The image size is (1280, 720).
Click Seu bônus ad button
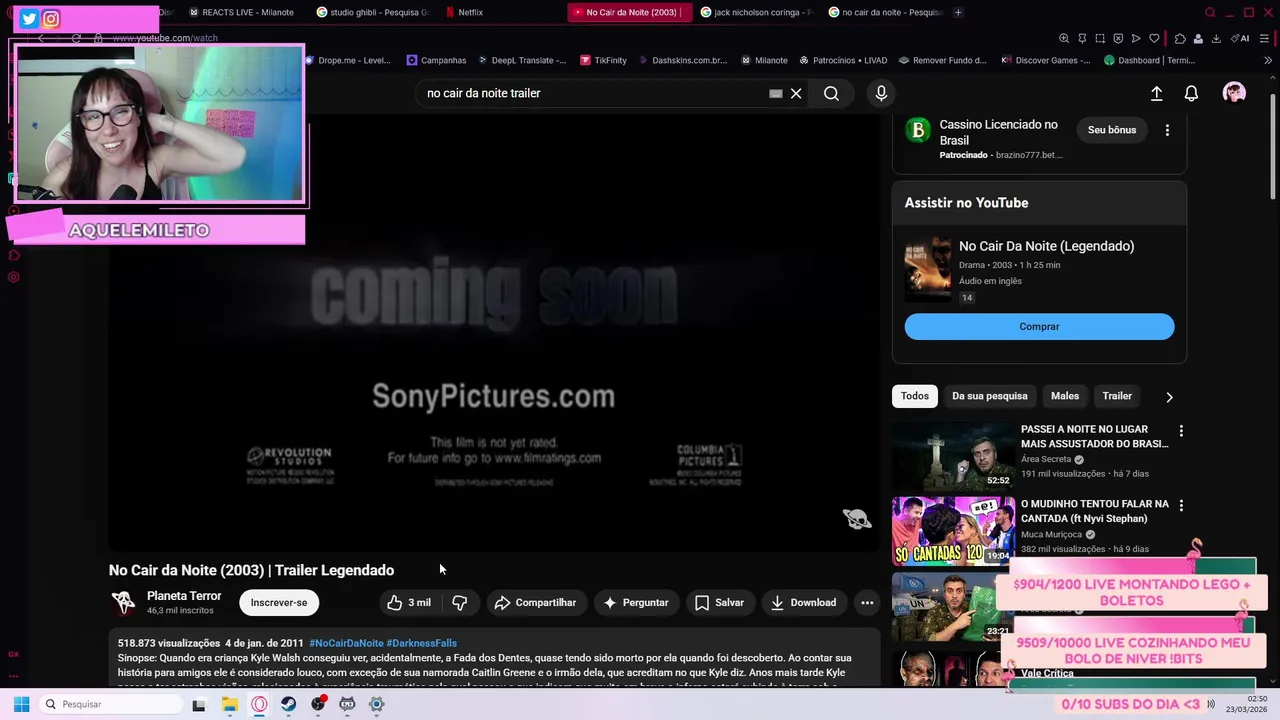tap(1112, 130)
